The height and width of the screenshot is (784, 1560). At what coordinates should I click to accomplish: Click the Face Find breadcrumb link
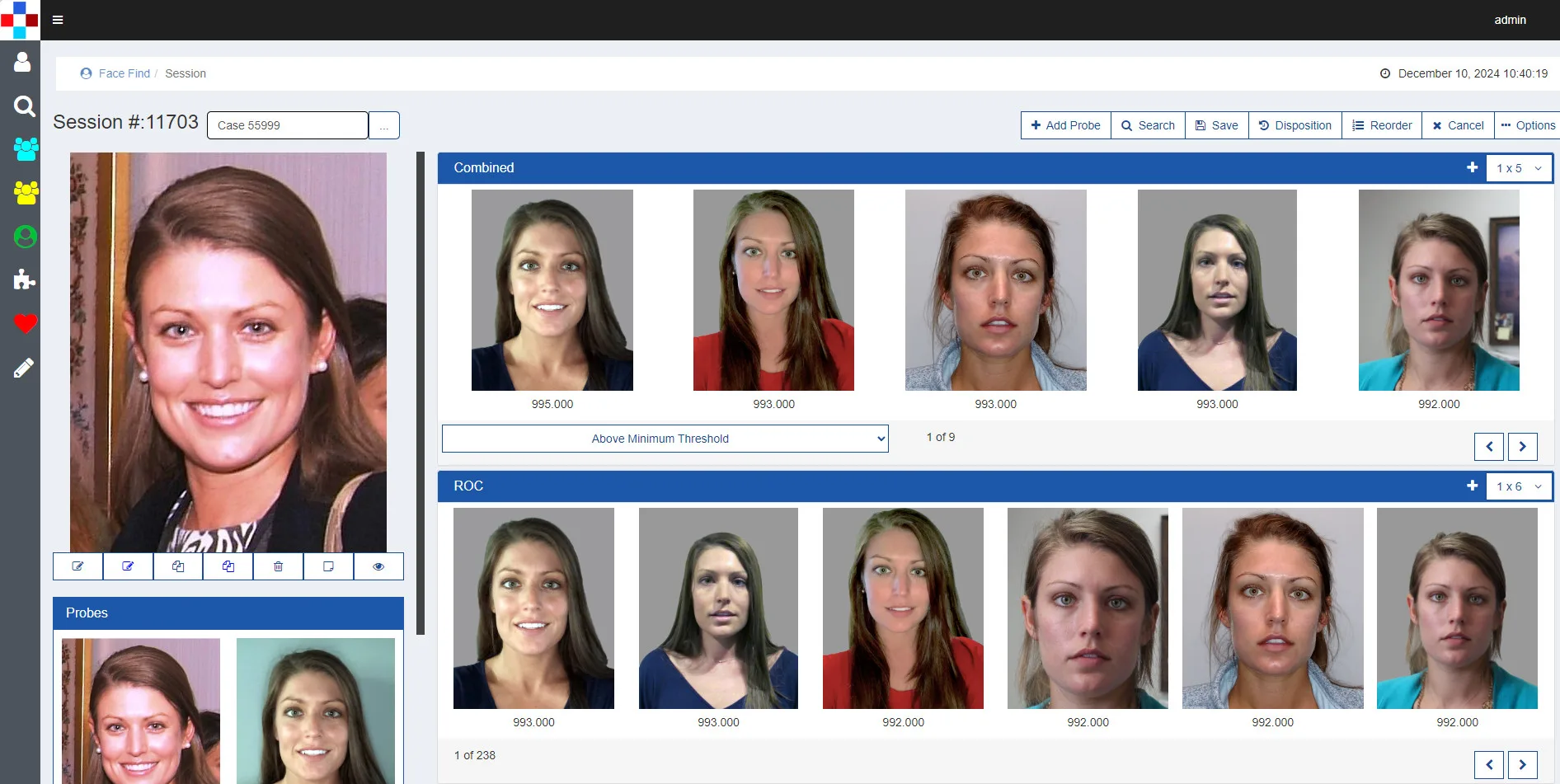124,73
